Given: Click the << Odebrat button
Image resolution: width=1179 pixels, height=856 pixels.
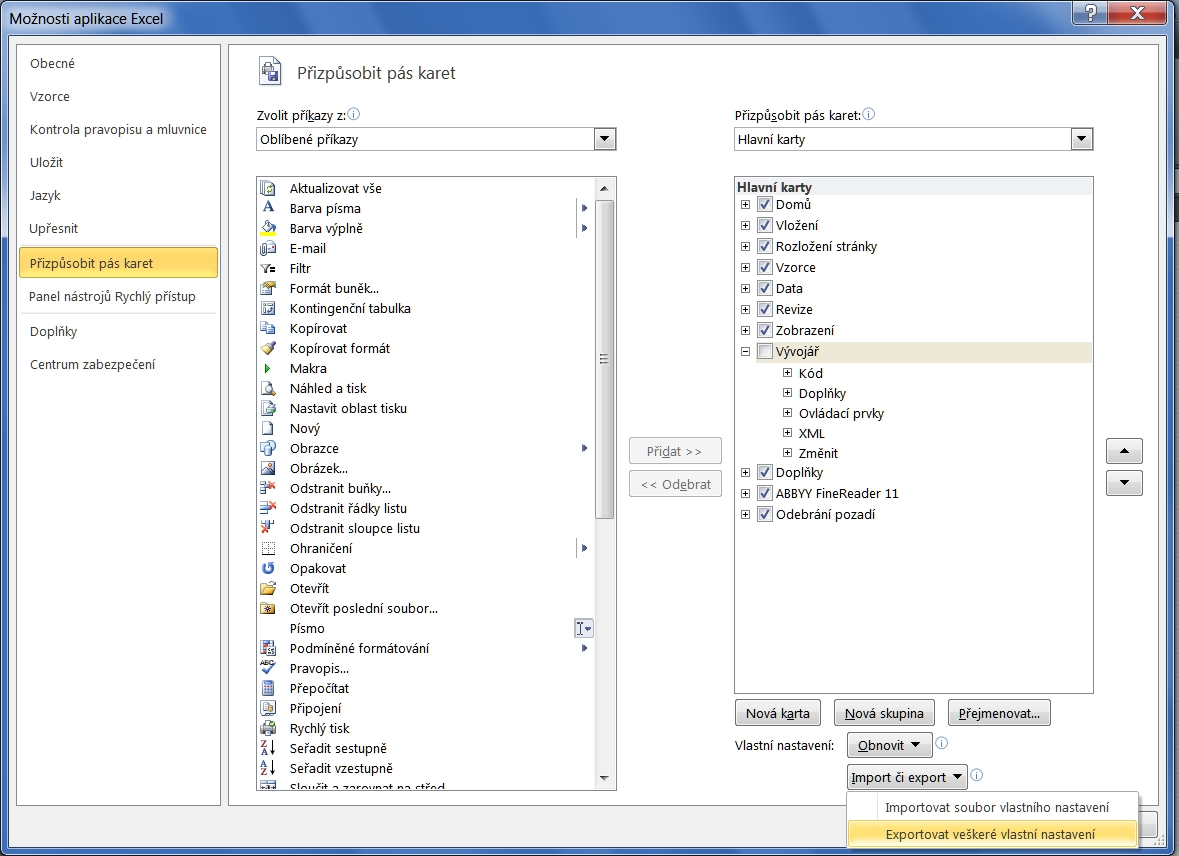Looking at the screenshot, I should pyautogui.click(x=675, y=484).
